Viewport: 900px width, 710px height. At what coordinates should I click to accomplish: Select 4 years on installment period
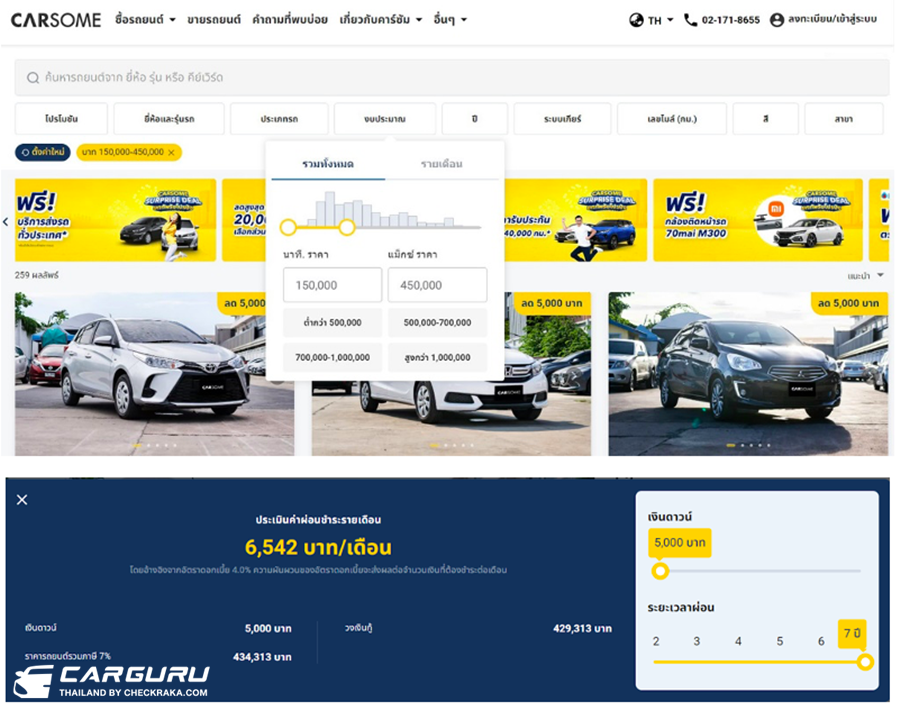pyautogui.click(x=738, y=641)
